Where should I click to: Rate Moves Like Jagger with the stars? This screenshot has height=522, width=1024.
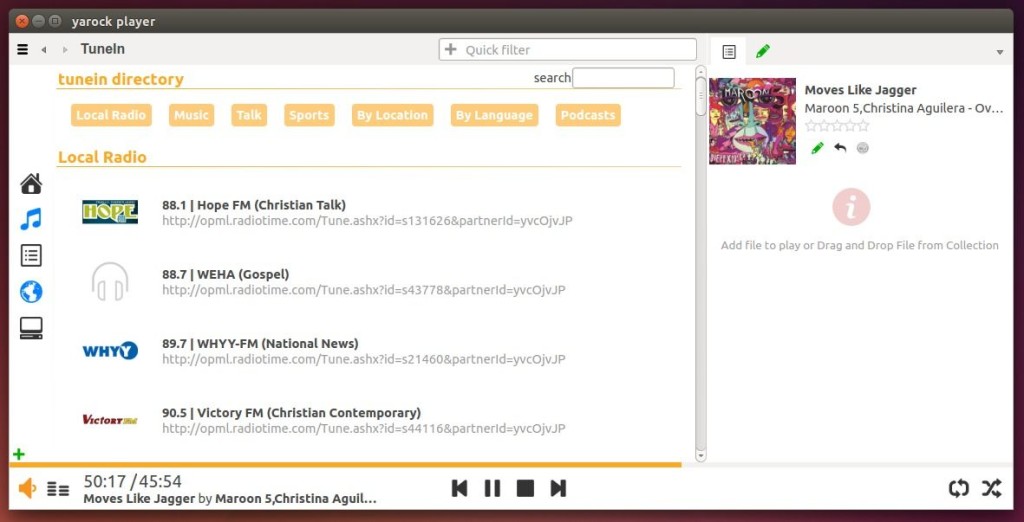[837, 125]
